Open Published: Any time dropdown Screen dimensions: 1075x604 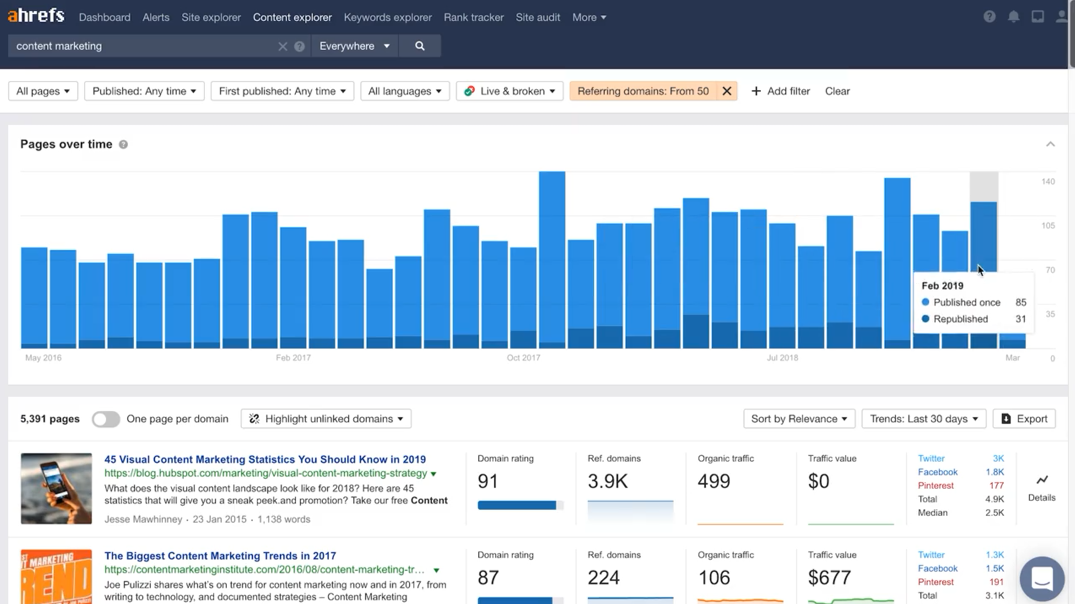144,91
